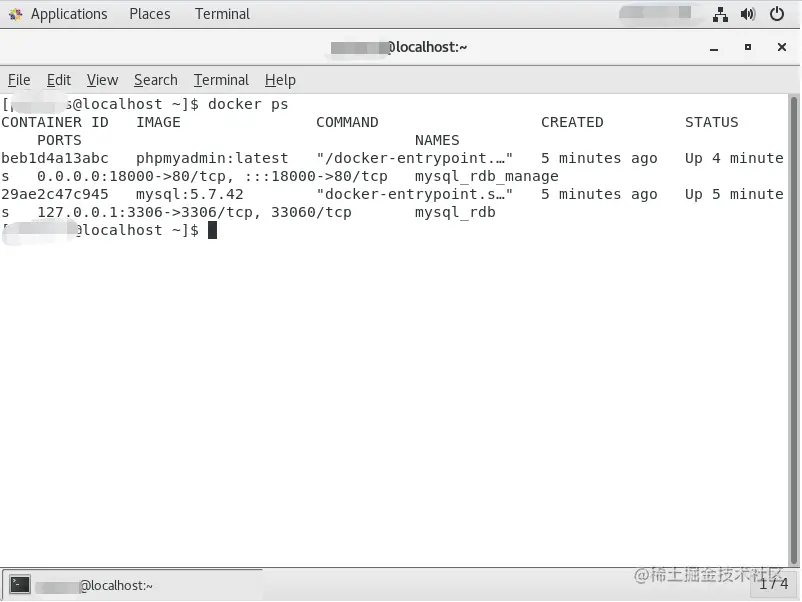Viewport: 802px width, 602px height.
Task: Open the Terminal menu in top bar
Action: [x=222, y=13]
